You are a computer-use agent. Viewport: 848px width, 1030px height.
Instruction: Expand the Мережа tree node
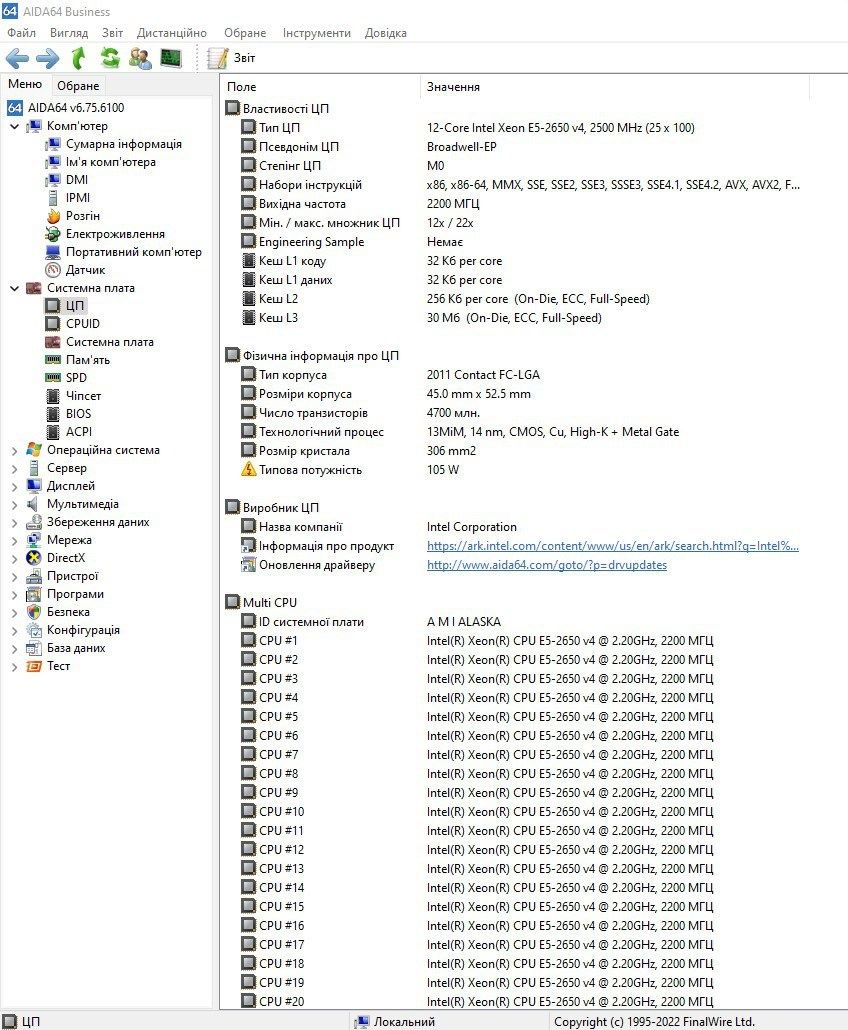point(14,541)
